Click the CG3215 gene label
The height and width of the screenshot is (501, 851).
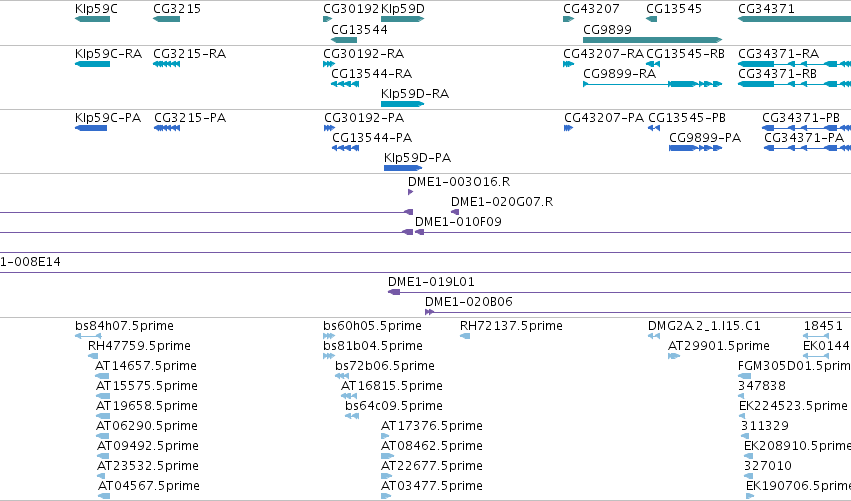[177, 9]
